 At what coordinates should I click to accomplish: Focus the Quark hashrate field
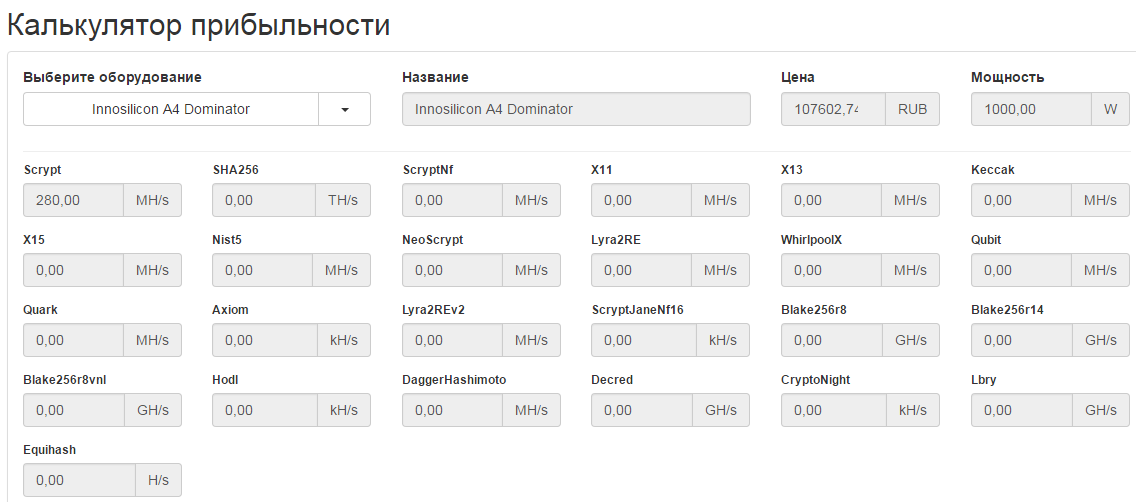74,340
